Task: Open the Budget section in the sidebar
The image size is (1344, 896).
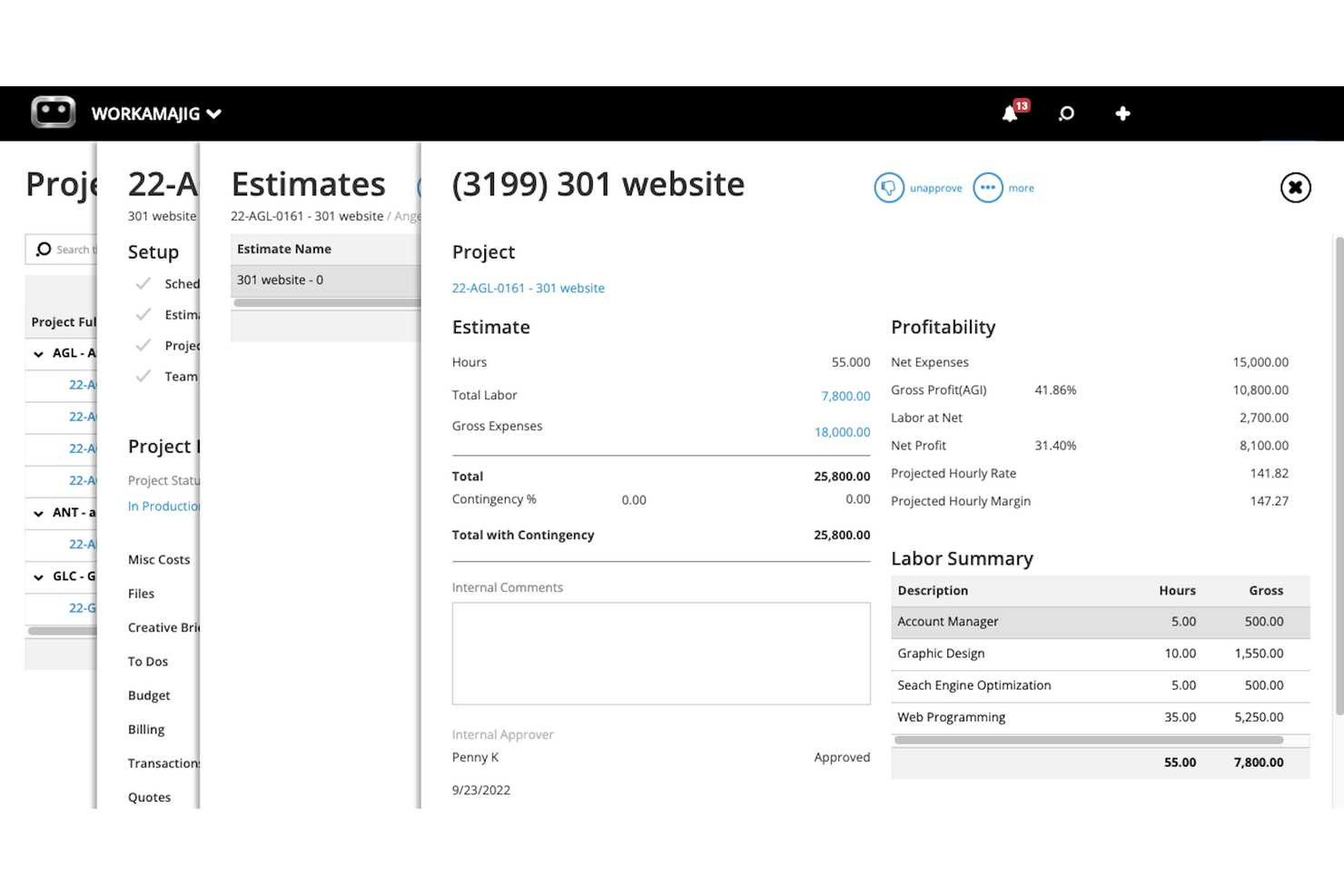Action: coord(148,695)
